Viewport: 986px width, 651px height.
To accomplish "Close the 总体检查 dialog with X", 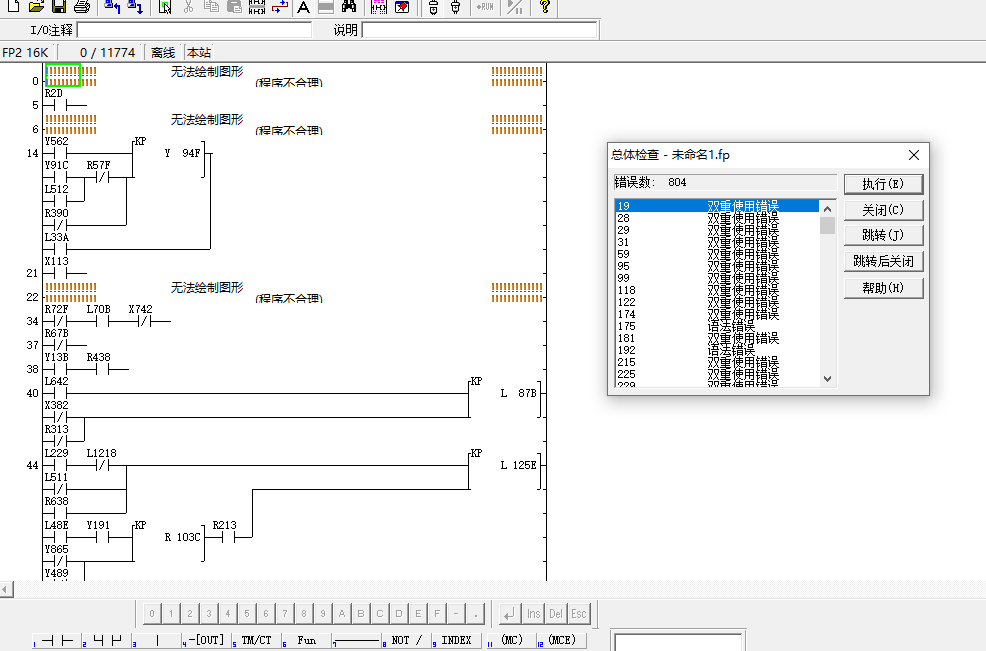I will [x=913, y=155].
